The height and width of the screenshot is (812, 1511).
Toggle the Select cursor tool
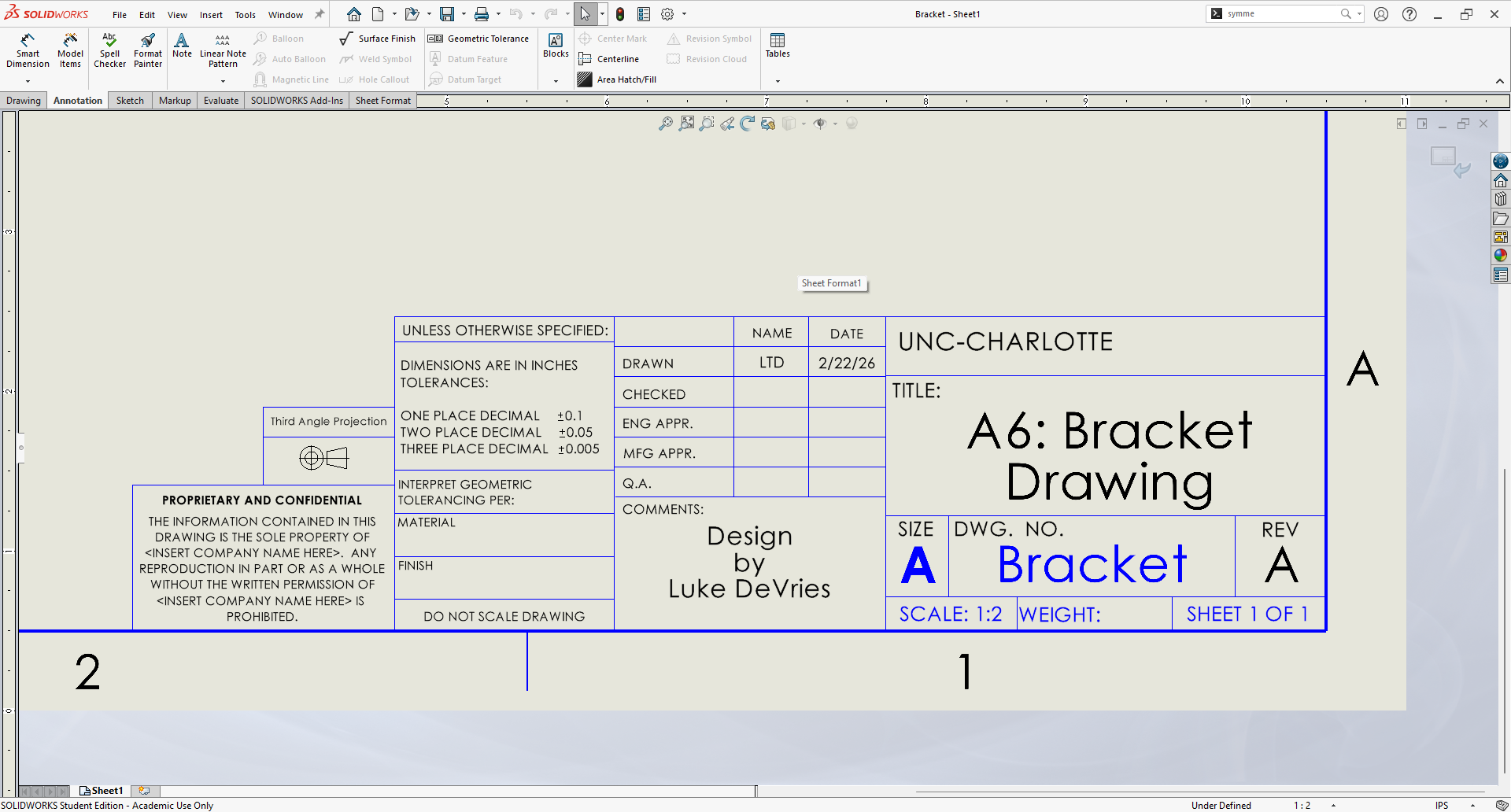585,14
